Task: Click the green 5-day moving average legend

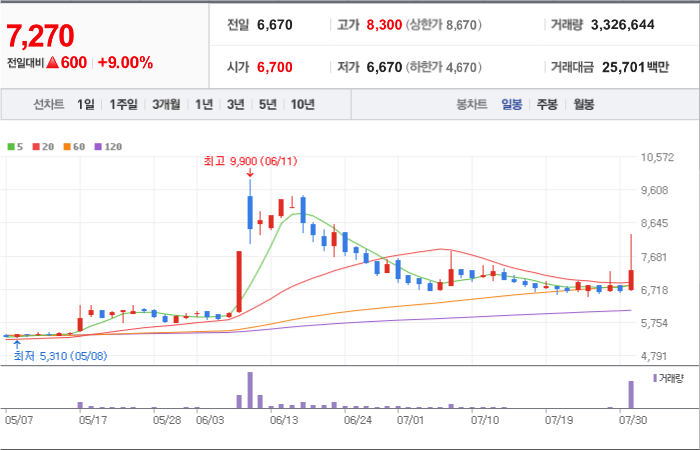Action: (x=15, y=146)
